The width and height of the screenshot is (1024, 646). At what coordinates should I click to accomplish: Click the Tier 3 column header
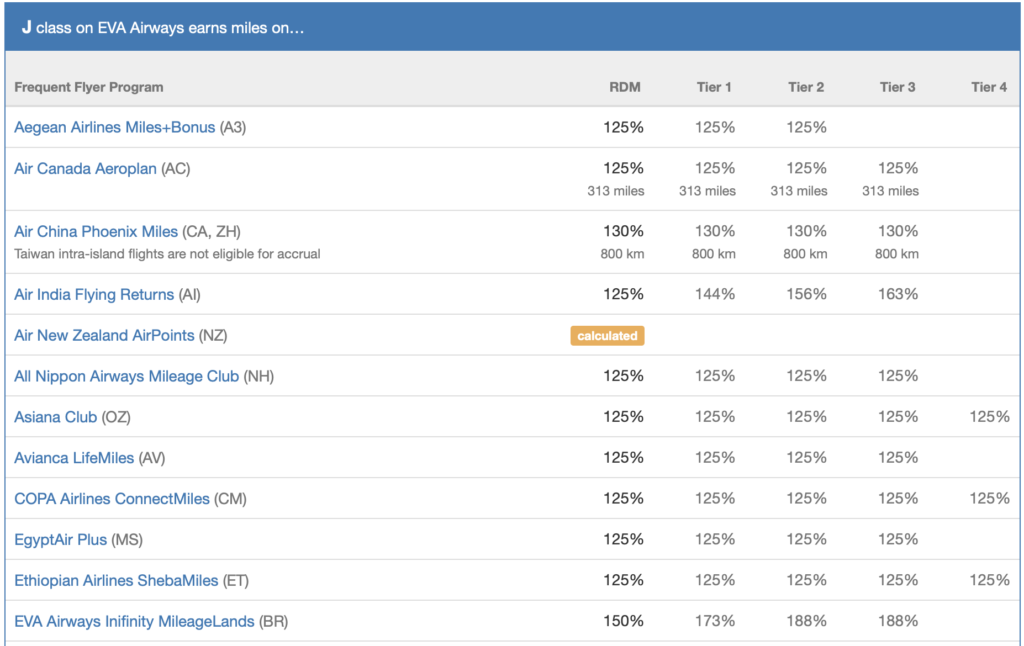click(897, 87)
